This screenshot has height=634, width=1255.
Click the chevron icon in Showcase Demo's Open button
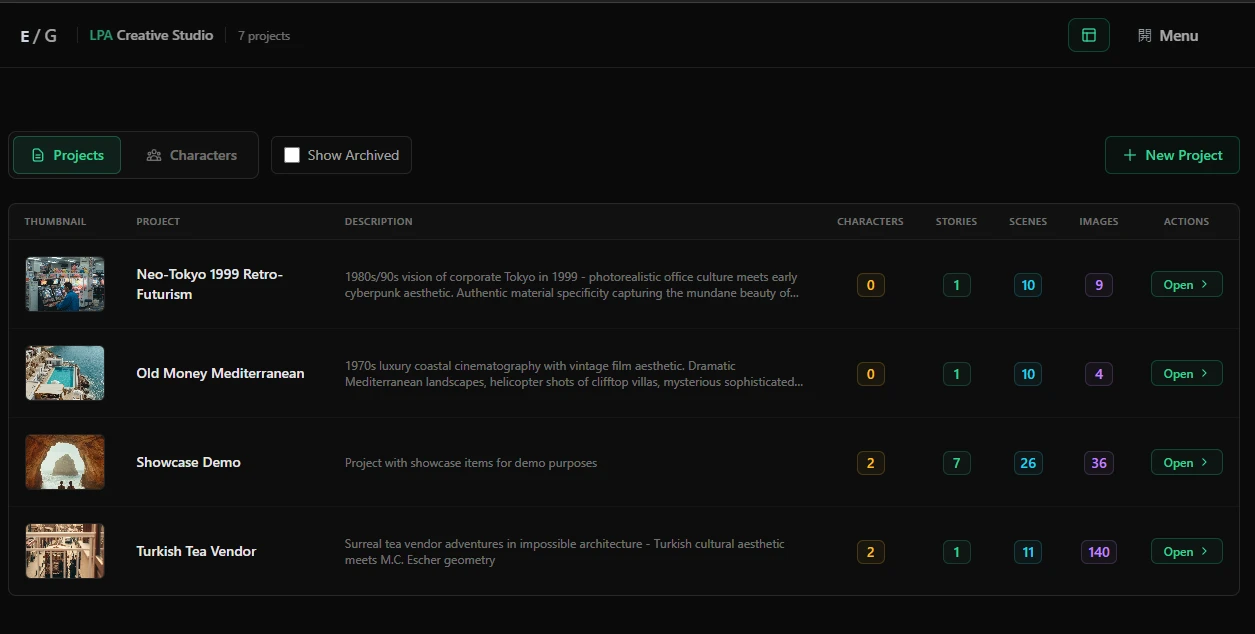click(x=1204, y=462)
